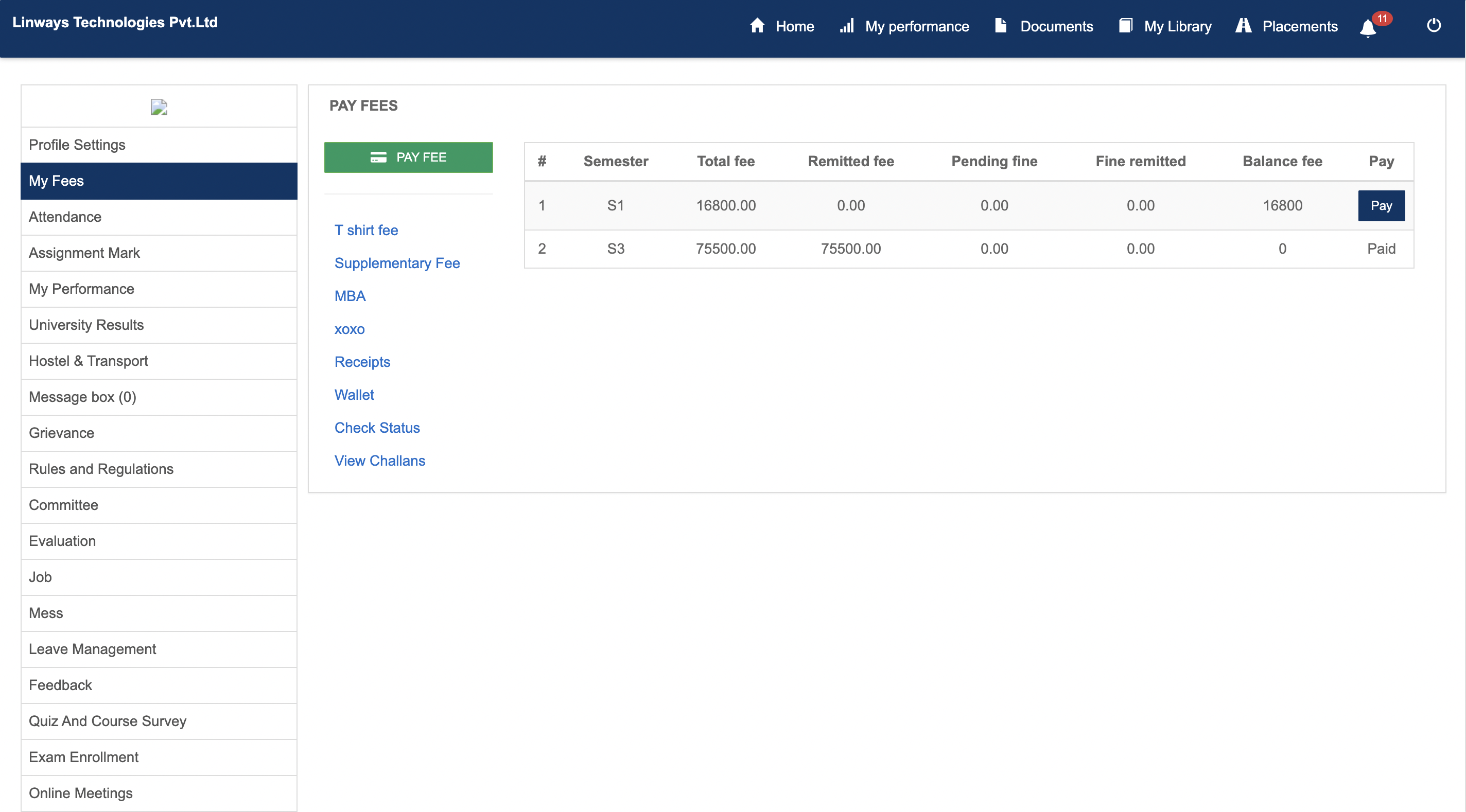The height and width of the screenshot is (812, 1466).
Task: Click the Home house icon
Action: pos(757,26)
